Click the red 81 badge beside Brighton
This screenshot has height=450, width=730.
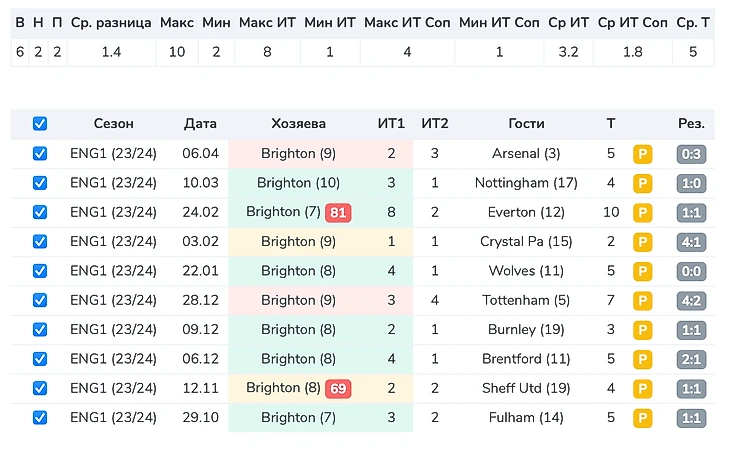(x=338, y=213)
